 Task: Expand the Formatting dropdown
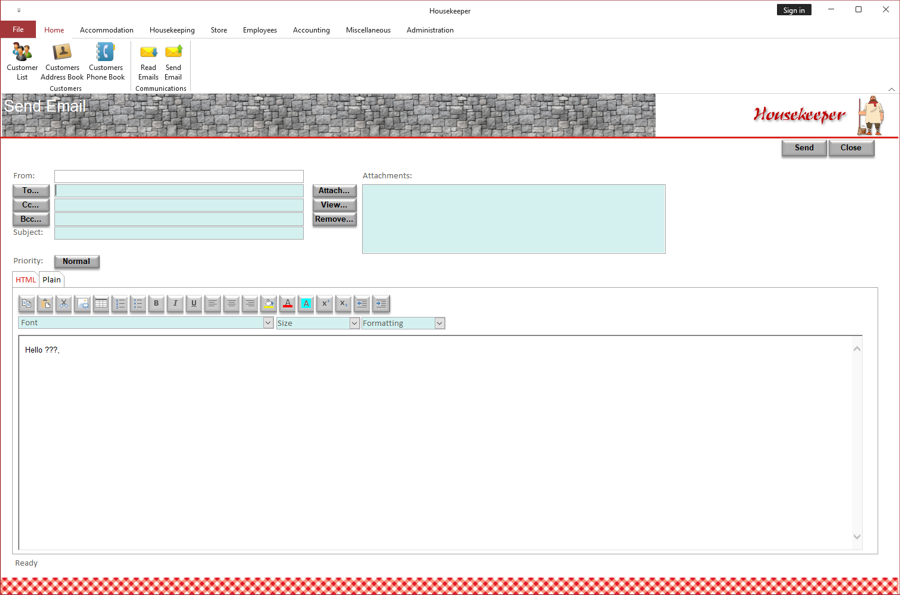[x=439, y=323]
